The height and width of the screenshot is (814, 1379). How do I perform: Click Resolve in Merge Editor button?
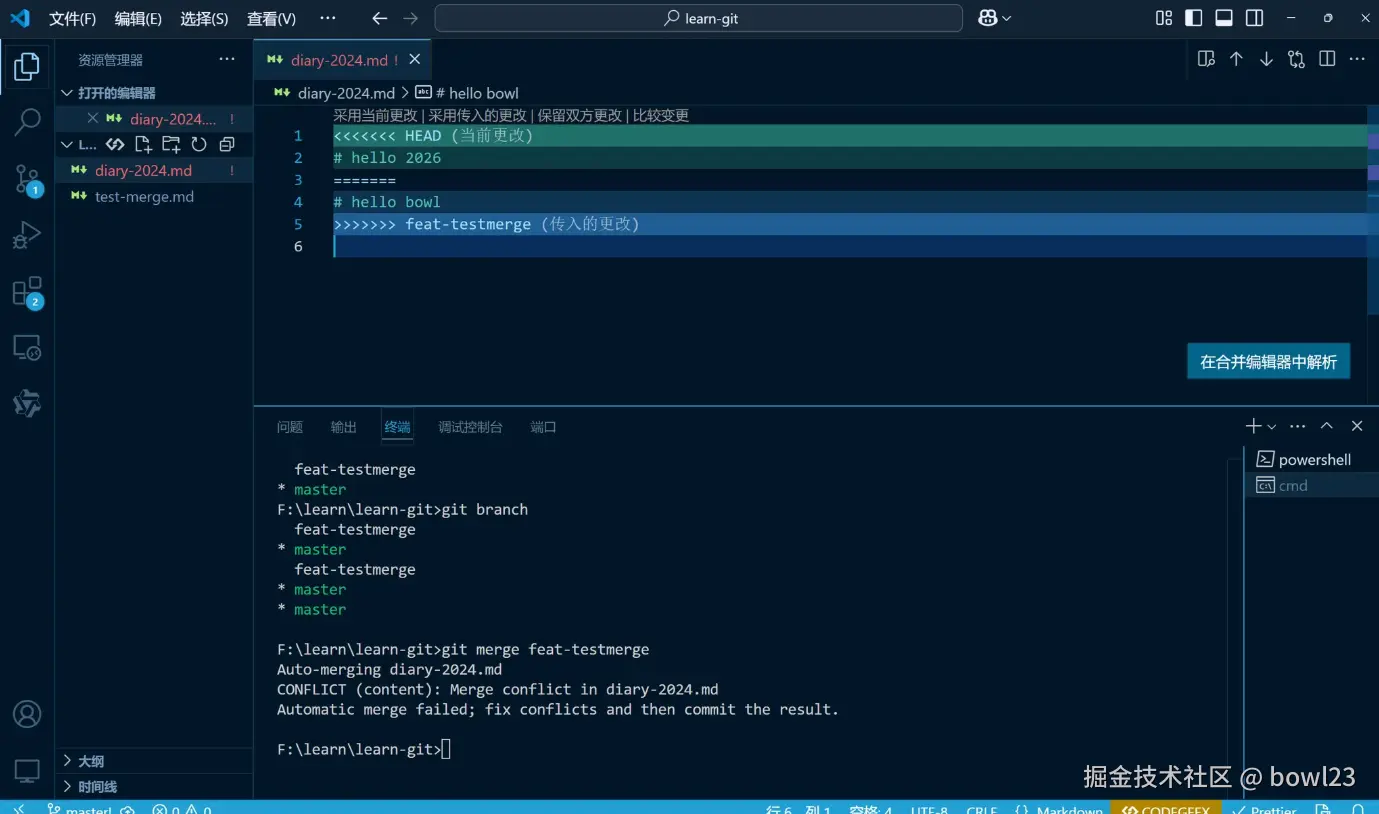pyautogui.click(x=1268, y=362)
